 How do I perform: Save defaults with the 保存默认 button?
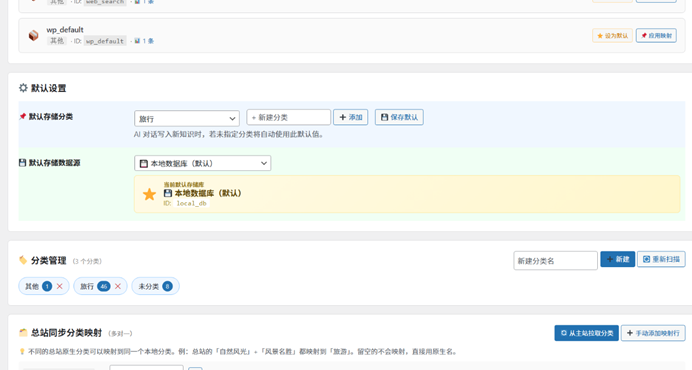click(x=399, y=117)
